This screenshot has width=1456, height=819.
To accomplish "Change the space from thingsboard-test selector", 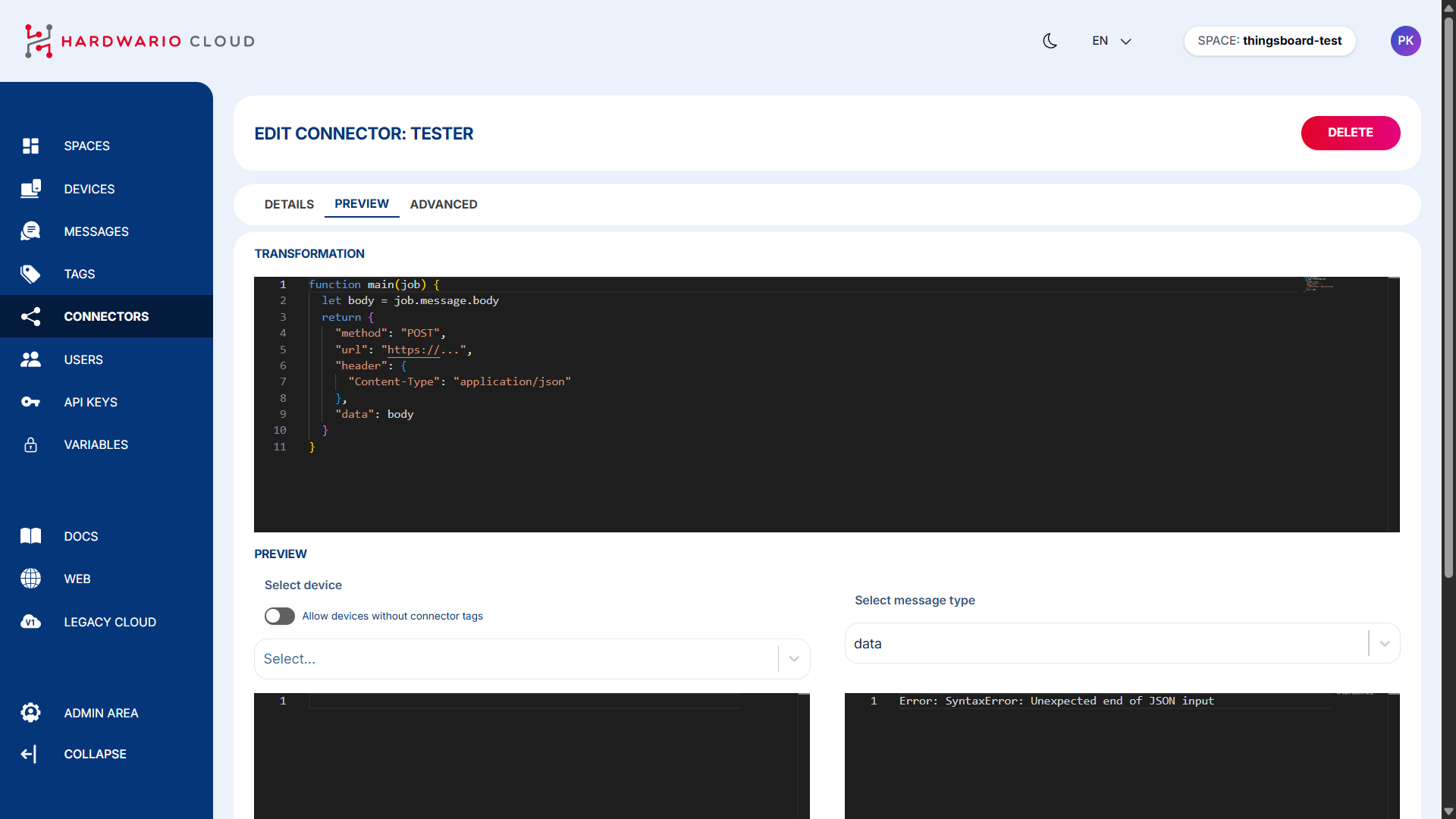I will [x=1269, y=41].
